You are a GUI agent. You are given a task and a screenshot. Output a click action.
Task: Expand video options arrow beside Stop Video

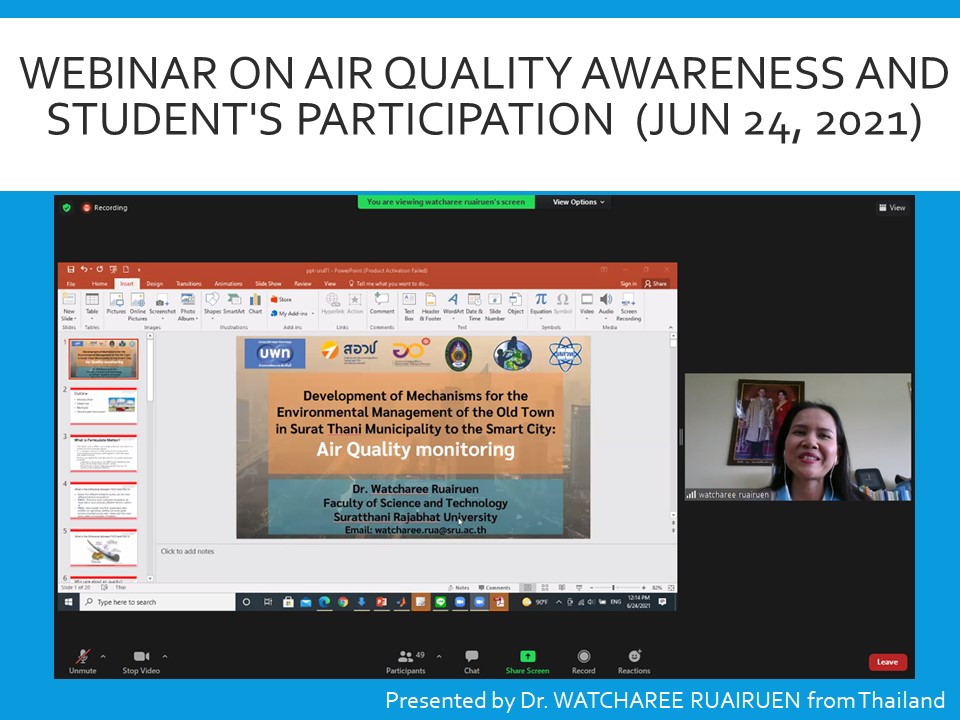tap(165, 656)
